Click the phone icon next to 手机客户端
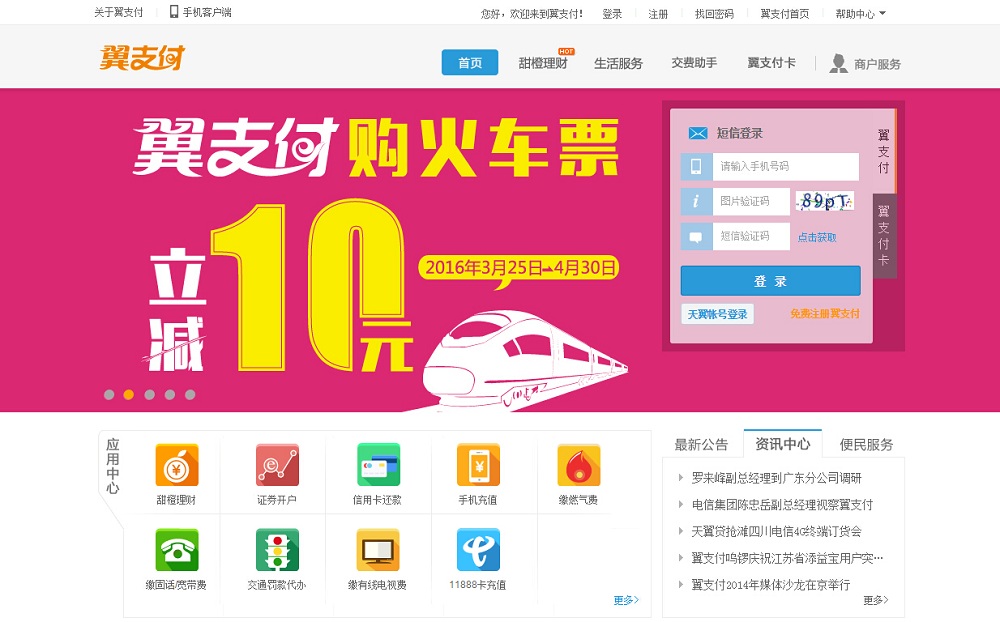This screenshot has width=1000, height=622. click(x=173, y=11)
